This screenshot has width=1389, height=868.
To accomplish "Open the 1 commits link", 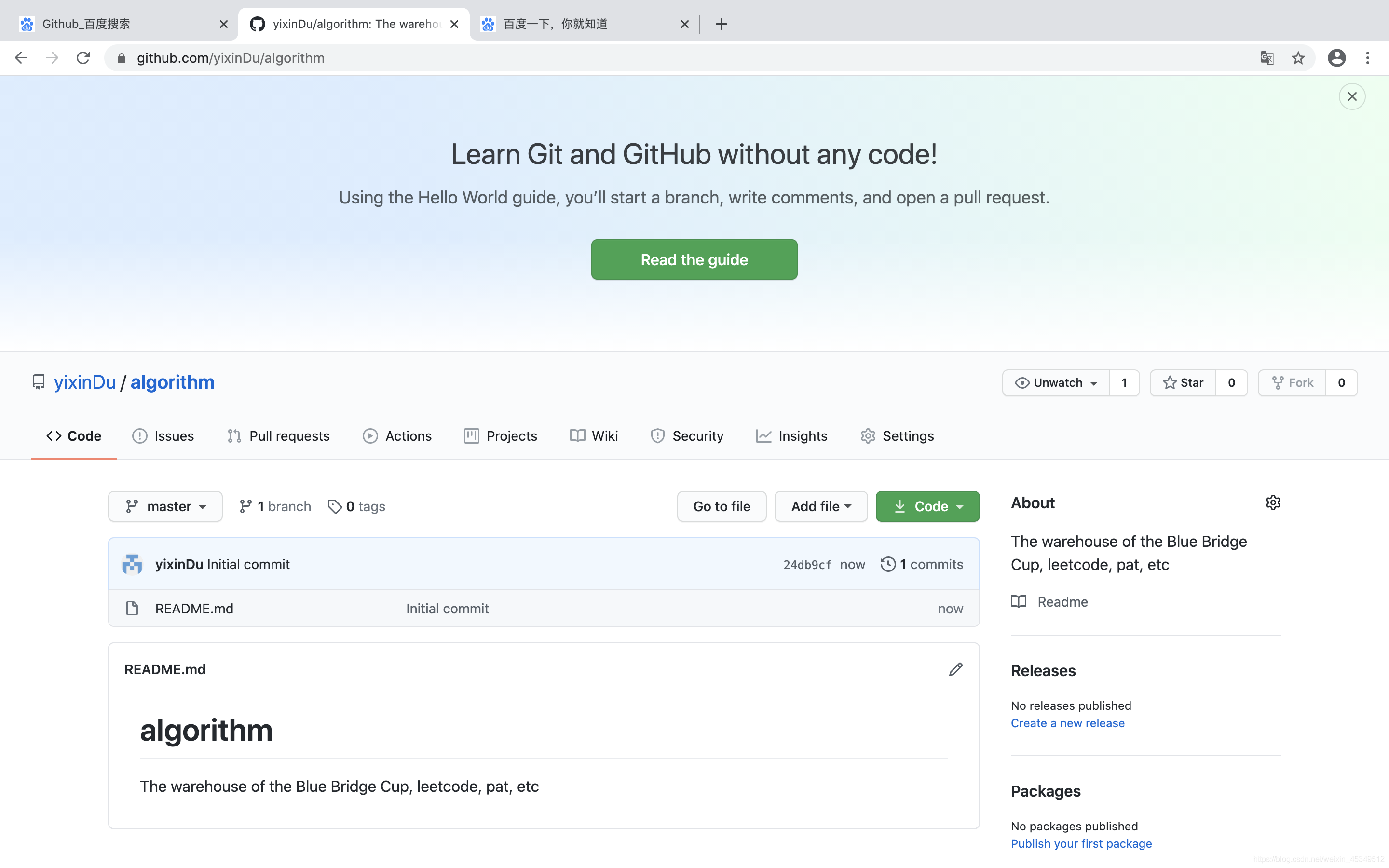I will (922, 564).
